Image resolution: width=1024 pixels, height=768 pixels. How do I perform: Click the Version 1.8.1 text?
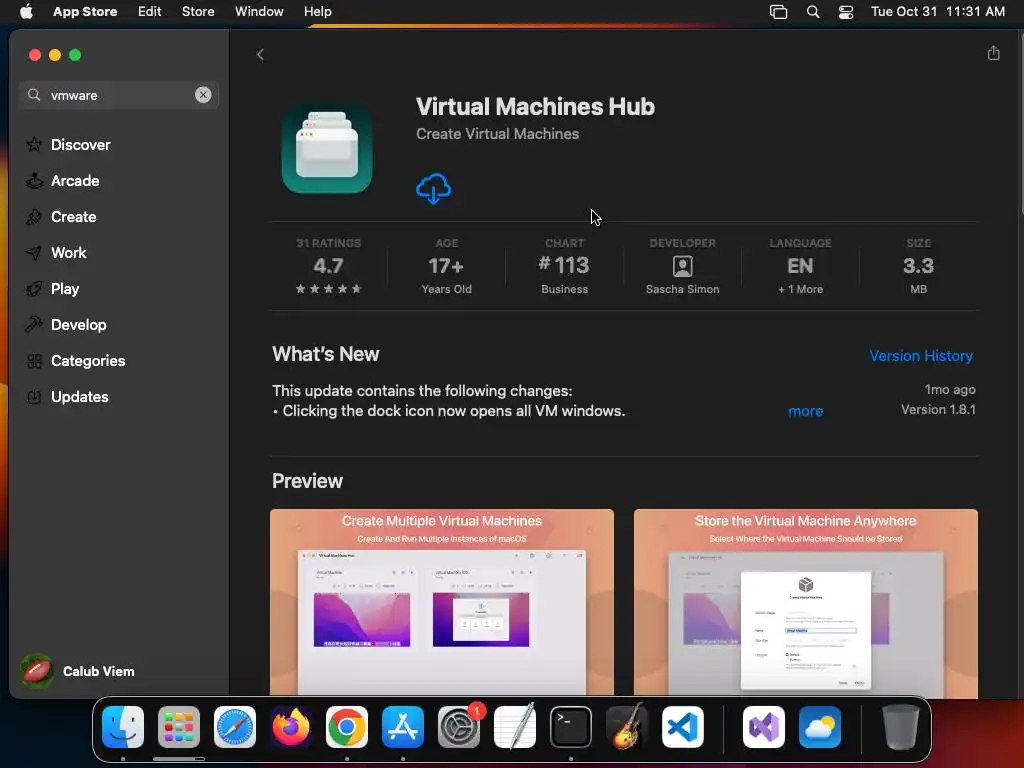[x=938, y=409]
